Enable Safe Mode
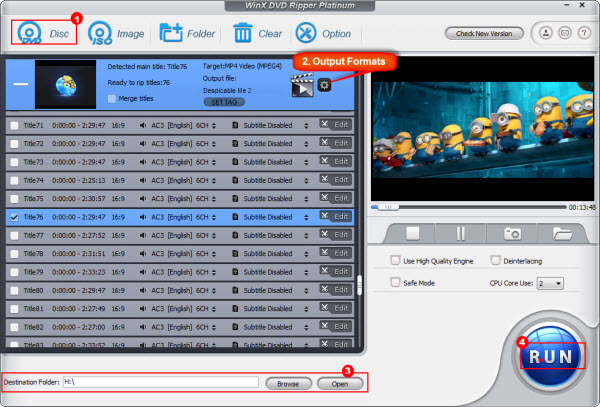600x407 pixels. pyautogui.click(x=395, y=282)
